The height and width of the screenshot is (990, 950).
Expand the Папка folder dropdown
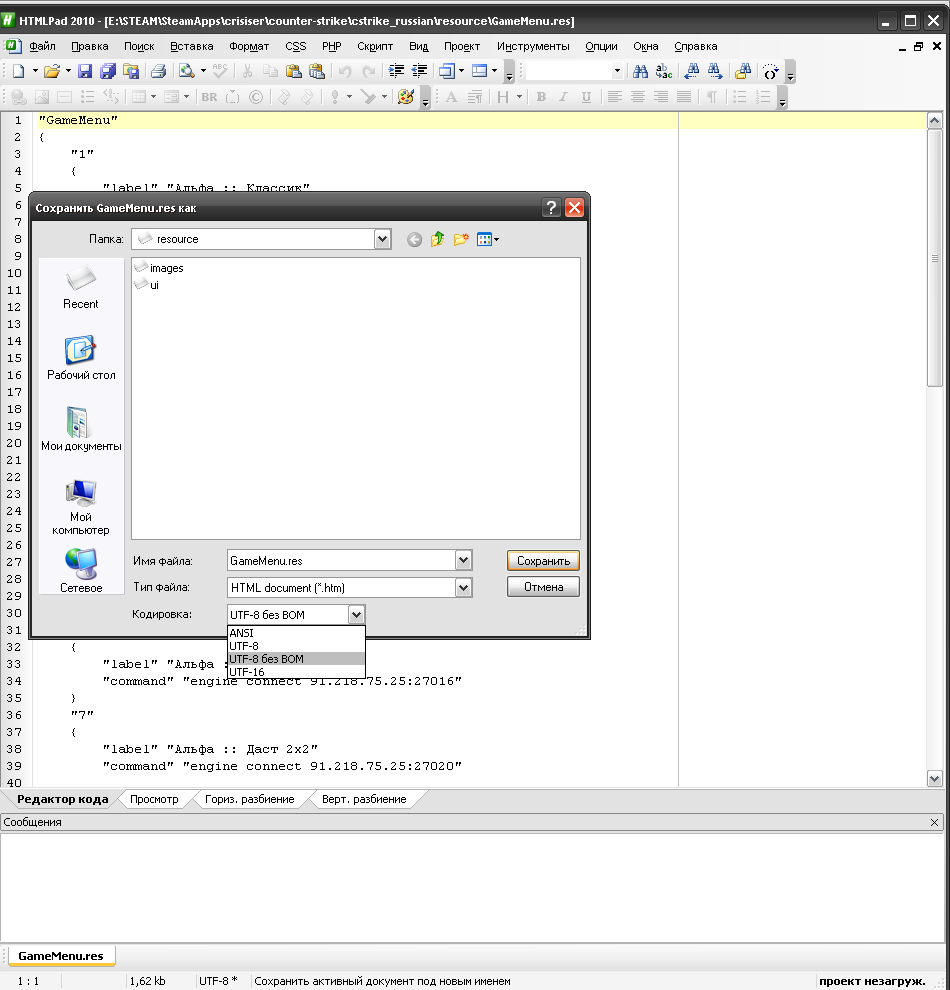click(x=382, y=239)
